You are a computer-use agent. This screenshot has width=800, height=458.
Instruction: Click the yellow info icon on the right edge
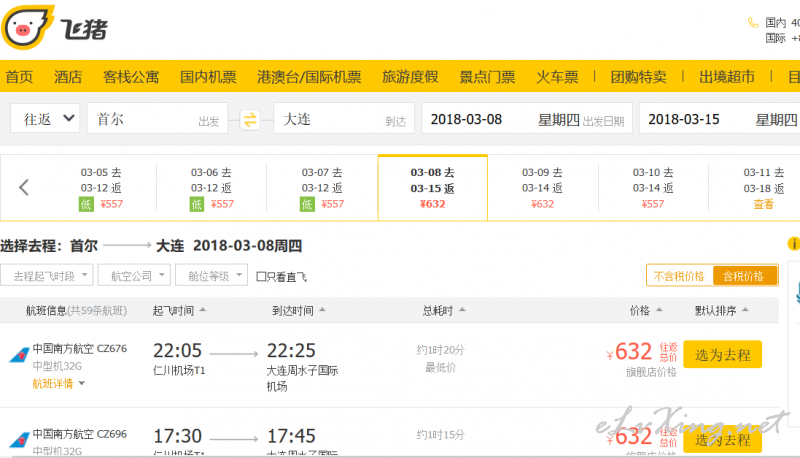pyautogui.click(x=794, y=244)
